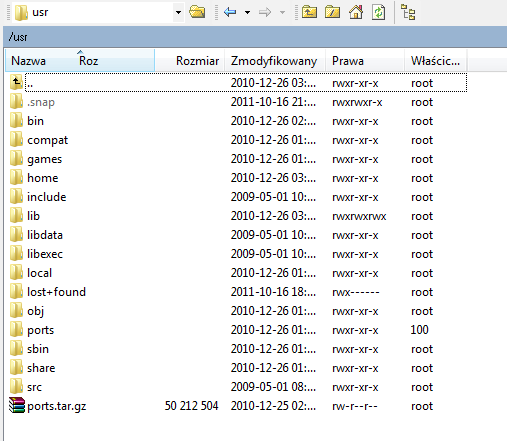Click the forward arrow icon
The height and width of the screenshot is (441, 507).
[265, 13]
